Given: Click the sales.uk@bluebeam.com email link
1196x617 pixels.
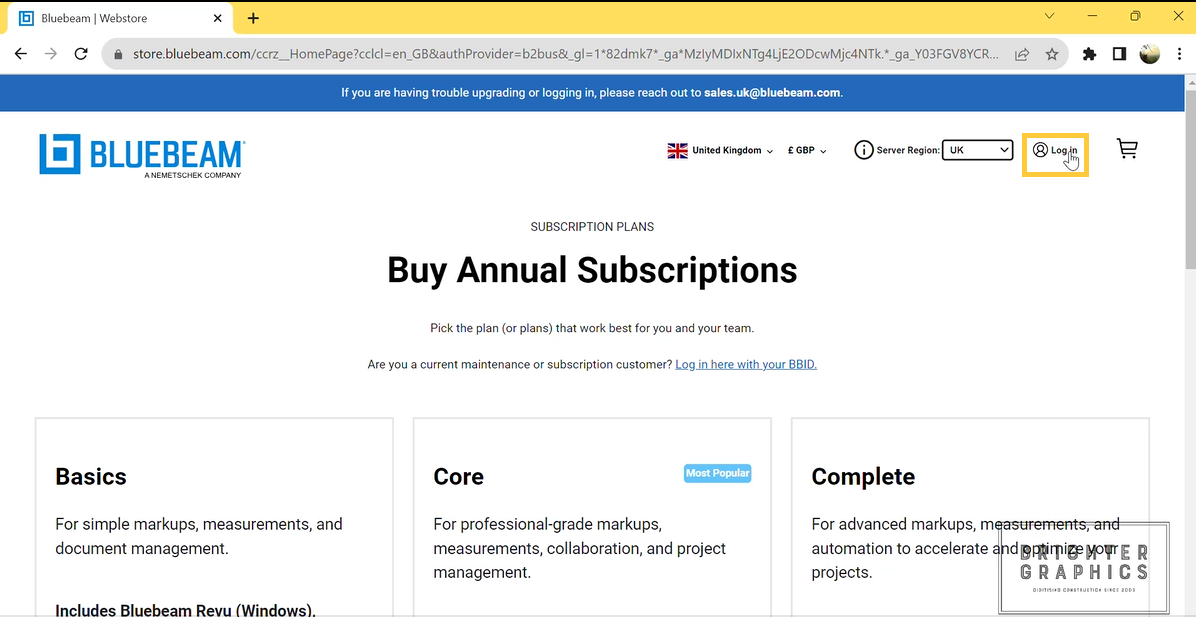Looking at the screenshot, I should pyautogui.click(x=772, y=93).
